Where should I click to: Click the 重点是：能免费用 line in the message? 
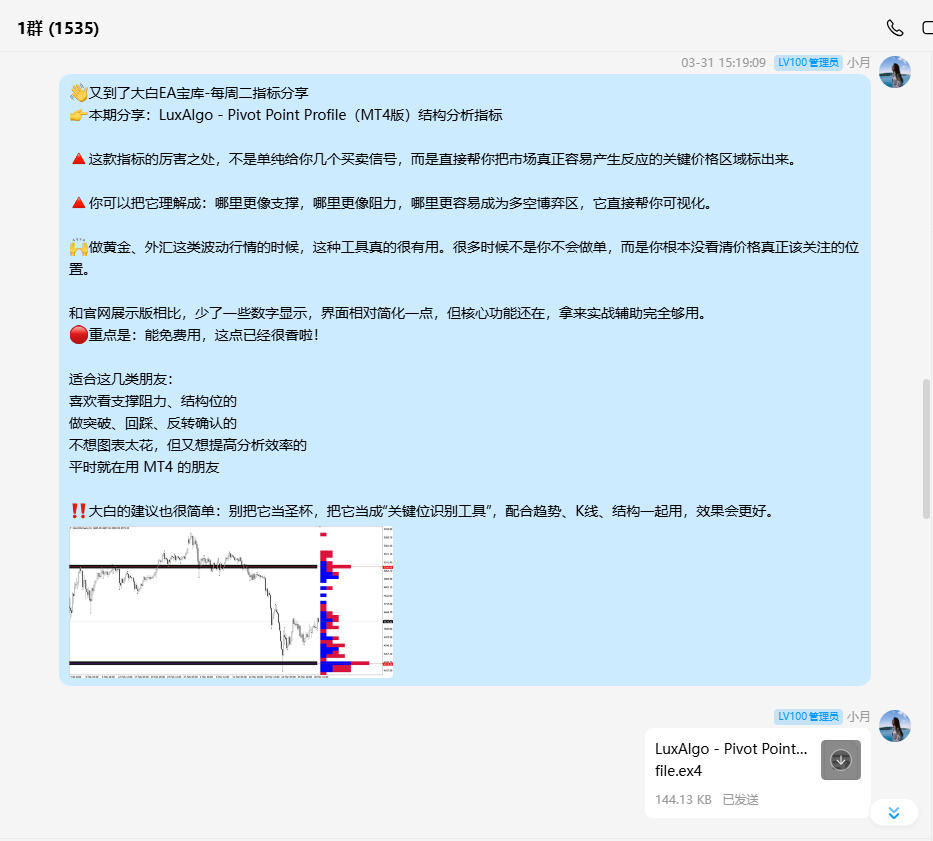(x=195, y=335)
